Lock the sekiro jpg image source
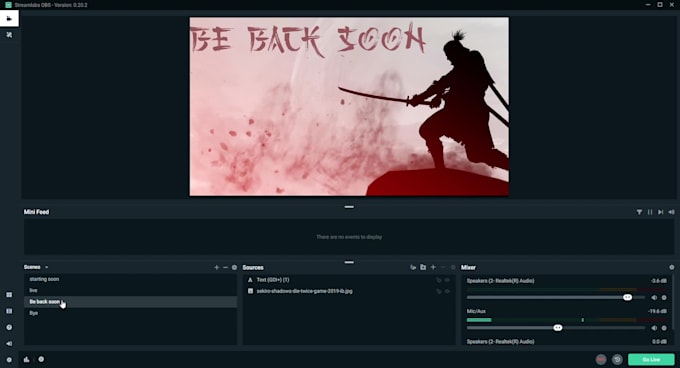Screen dimensions: 680x368 pos(439,291)
